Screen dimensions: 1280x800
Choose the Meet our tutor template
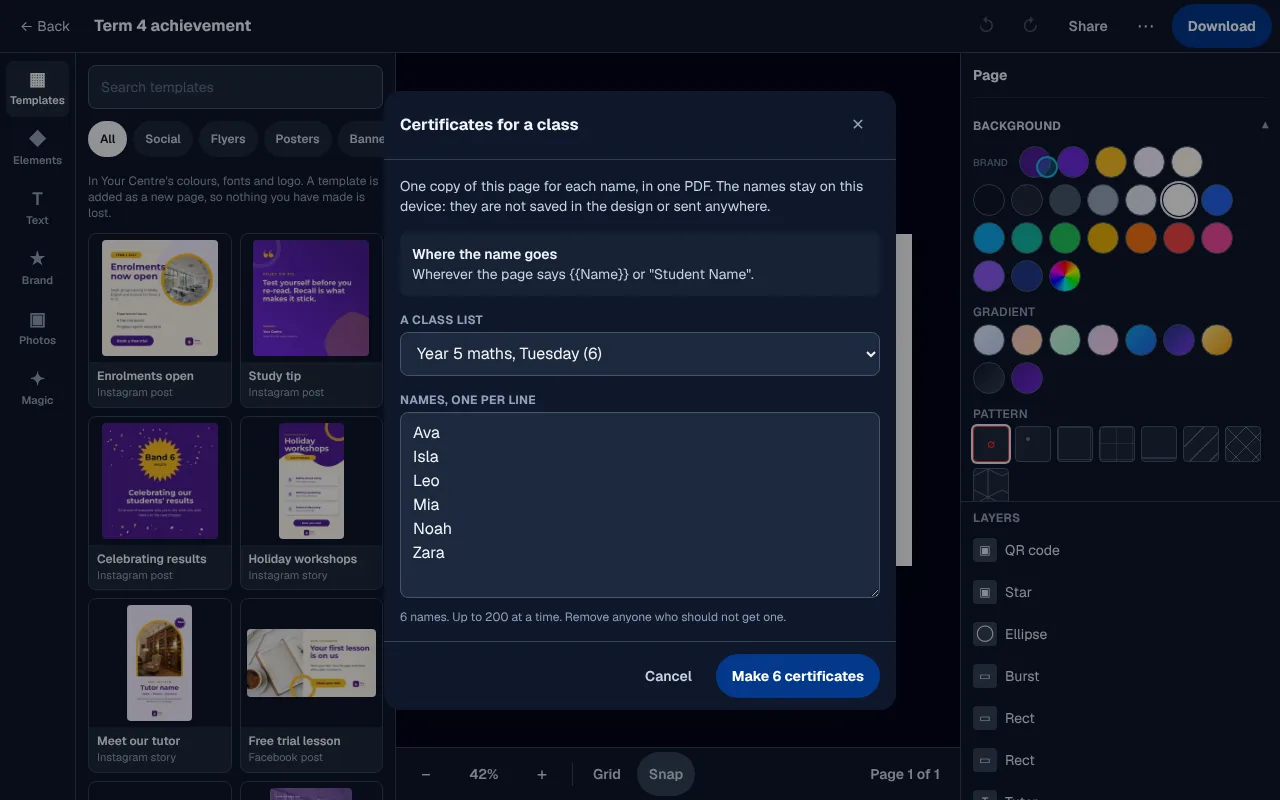click(x=160, y=685)
